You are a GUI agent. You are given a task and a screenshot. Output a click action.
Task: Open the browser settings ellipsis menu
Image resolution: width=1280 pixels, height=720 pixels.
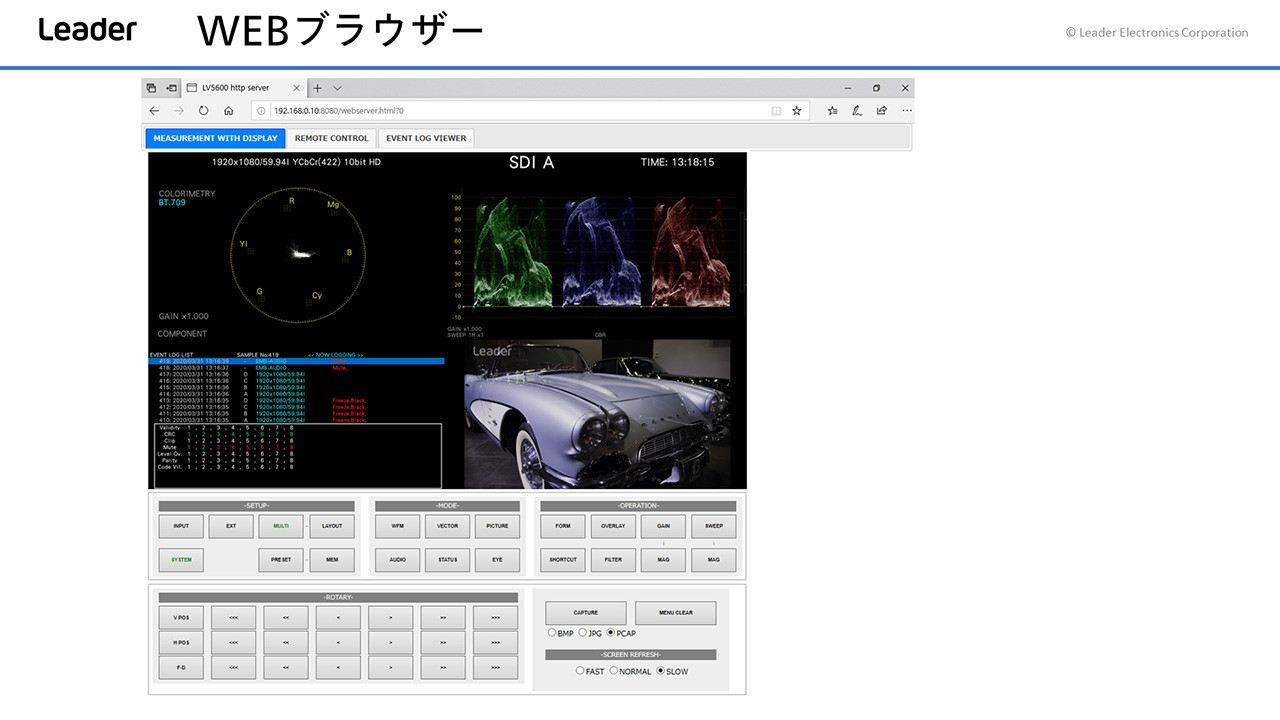click(x=906, y=111)
